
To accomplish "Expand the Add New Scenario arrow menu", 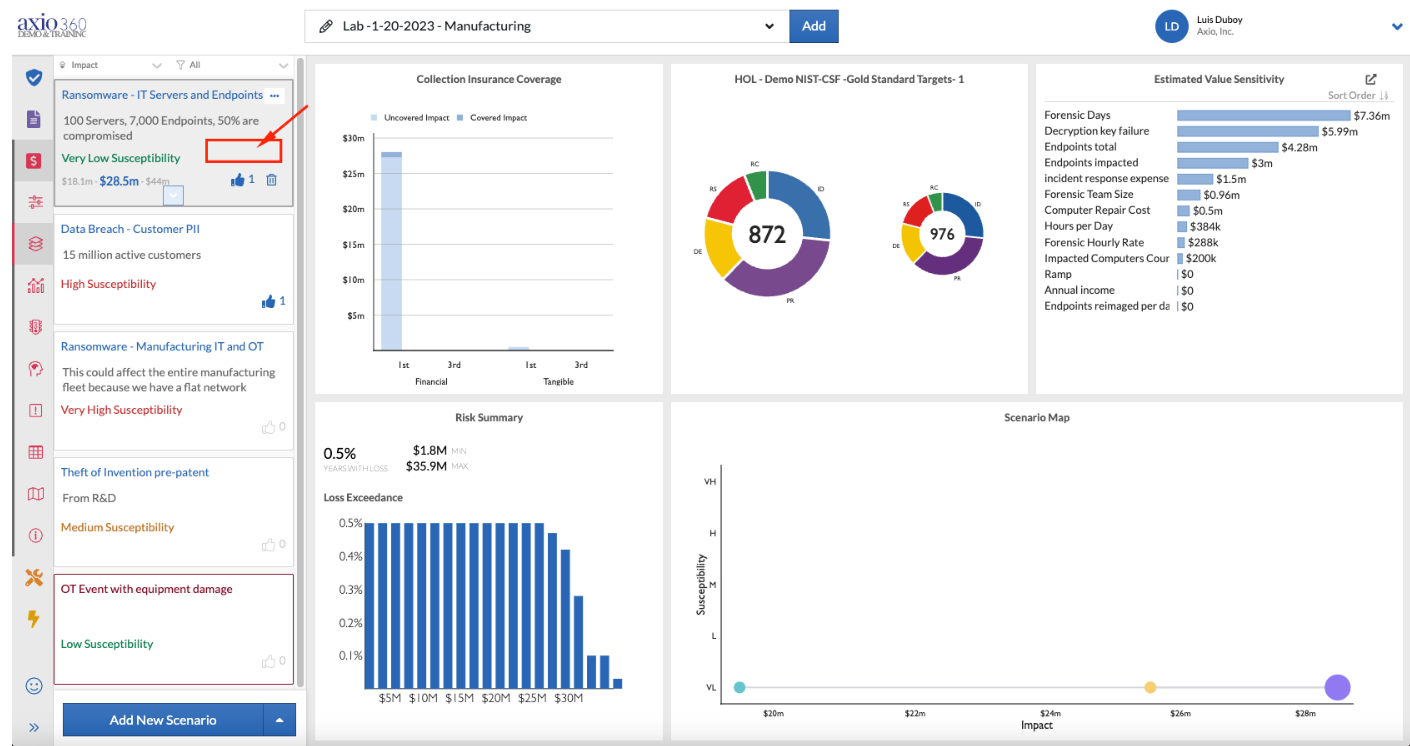I will [x=280, y=720].
